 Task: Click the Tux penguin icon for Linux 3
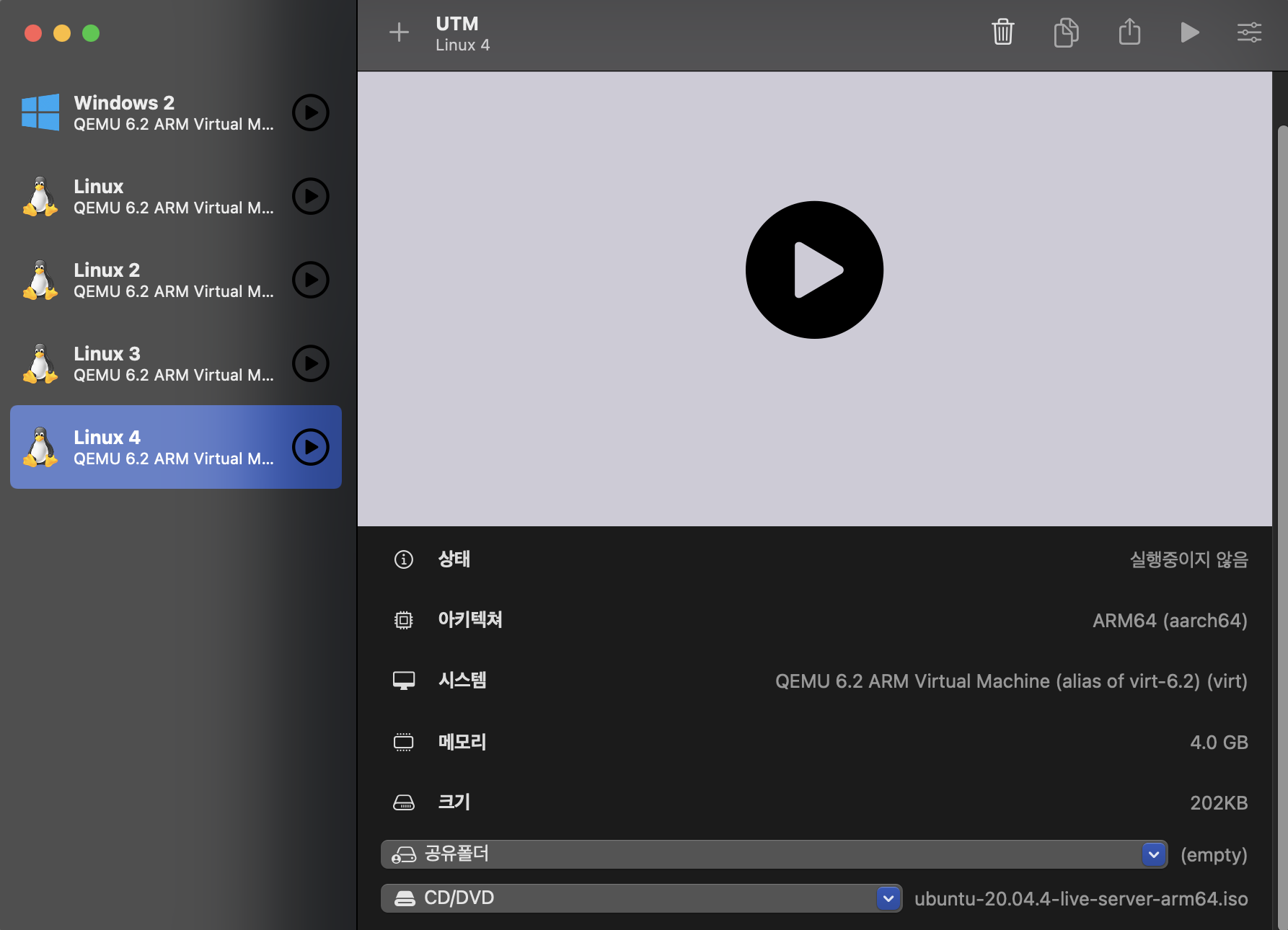[40, 363]
